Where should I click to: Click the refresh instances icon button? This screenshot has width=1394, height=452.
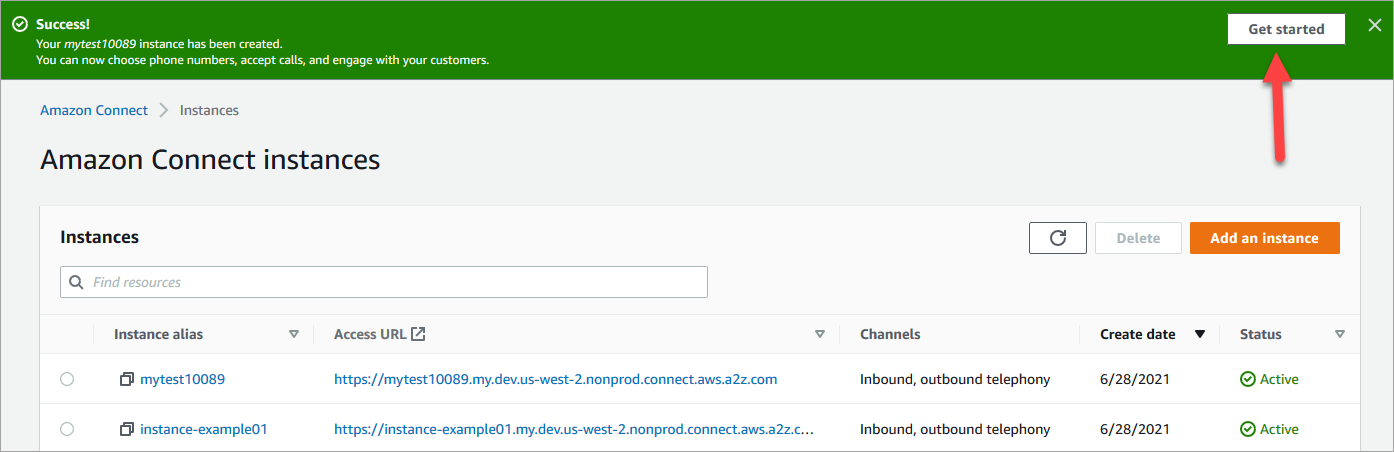1057,238
